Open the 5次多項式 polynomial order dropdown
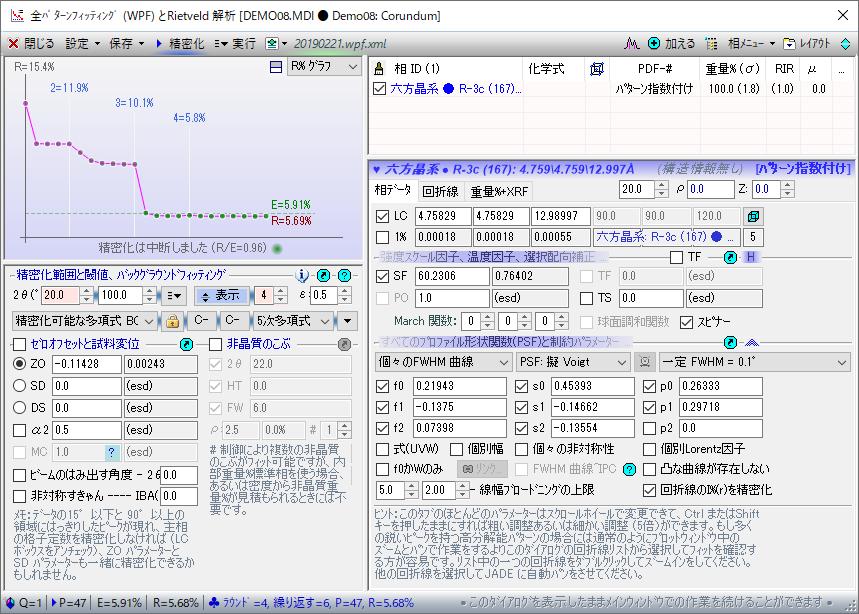Image resolution: width=859 pixels, height=614 pixels. (x=293, y=321)
